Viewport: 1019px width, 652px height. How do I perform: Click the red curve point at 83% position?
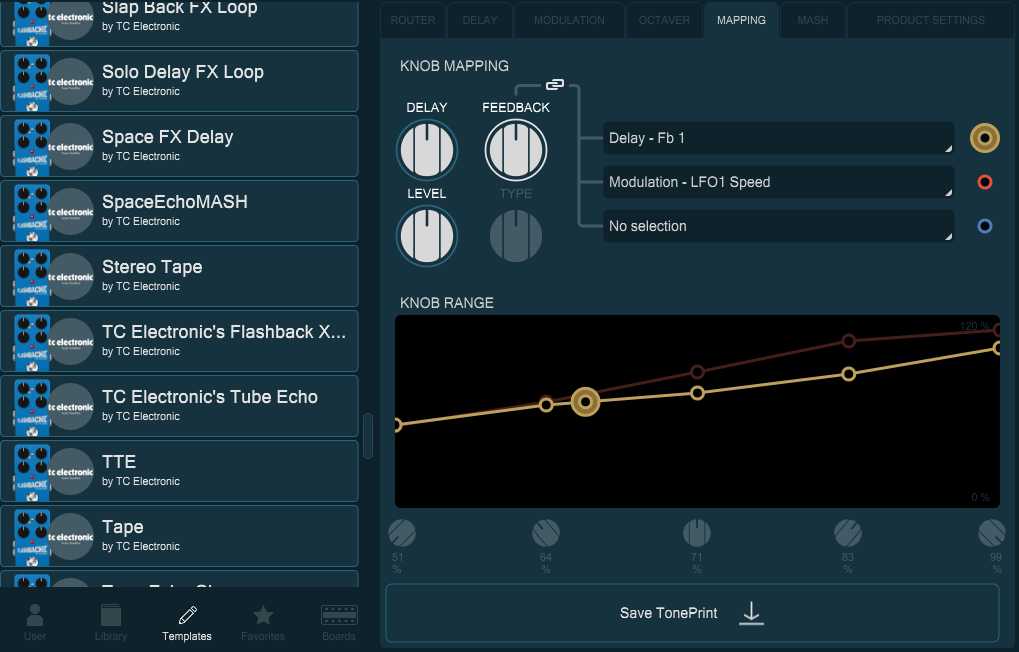pos(848,341)
